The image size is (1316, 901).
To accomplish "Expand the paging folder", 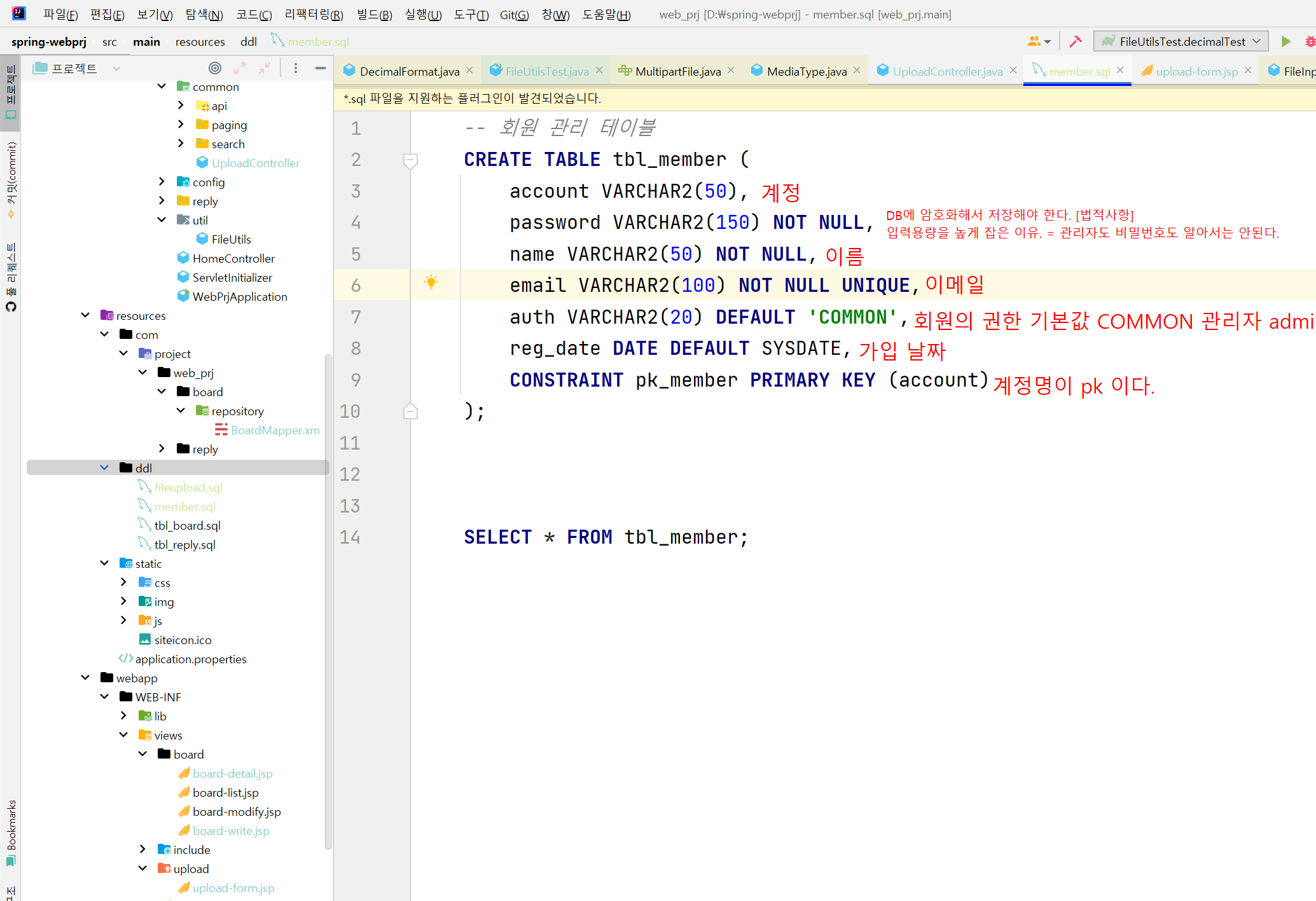I will (x=181, y=125).
